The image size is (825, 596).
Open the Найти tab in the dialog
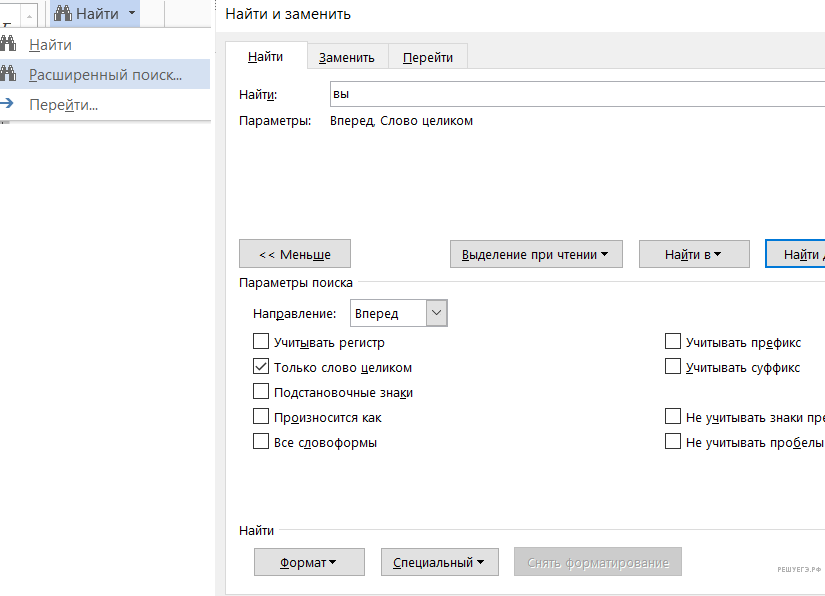(266, 57)
